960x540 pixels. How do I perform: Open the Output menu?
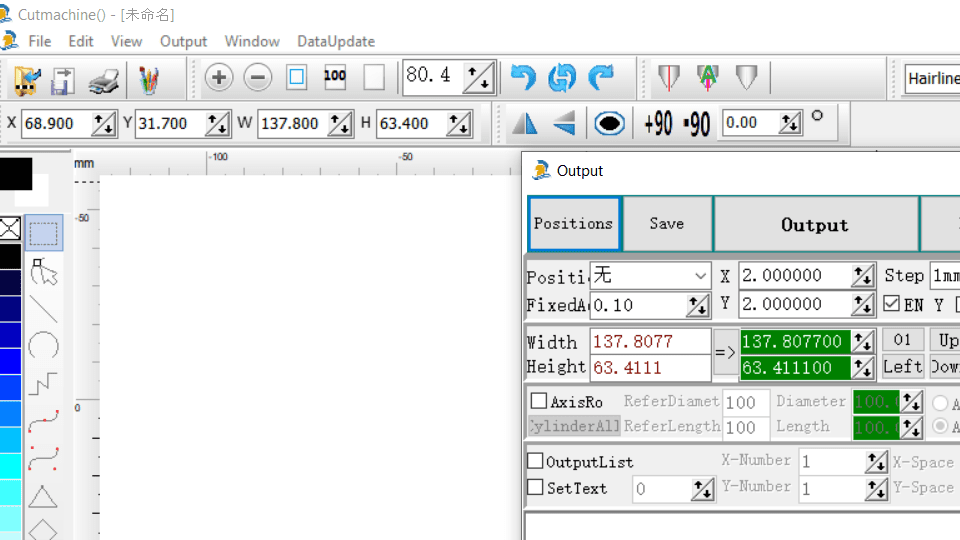point(183,41)
